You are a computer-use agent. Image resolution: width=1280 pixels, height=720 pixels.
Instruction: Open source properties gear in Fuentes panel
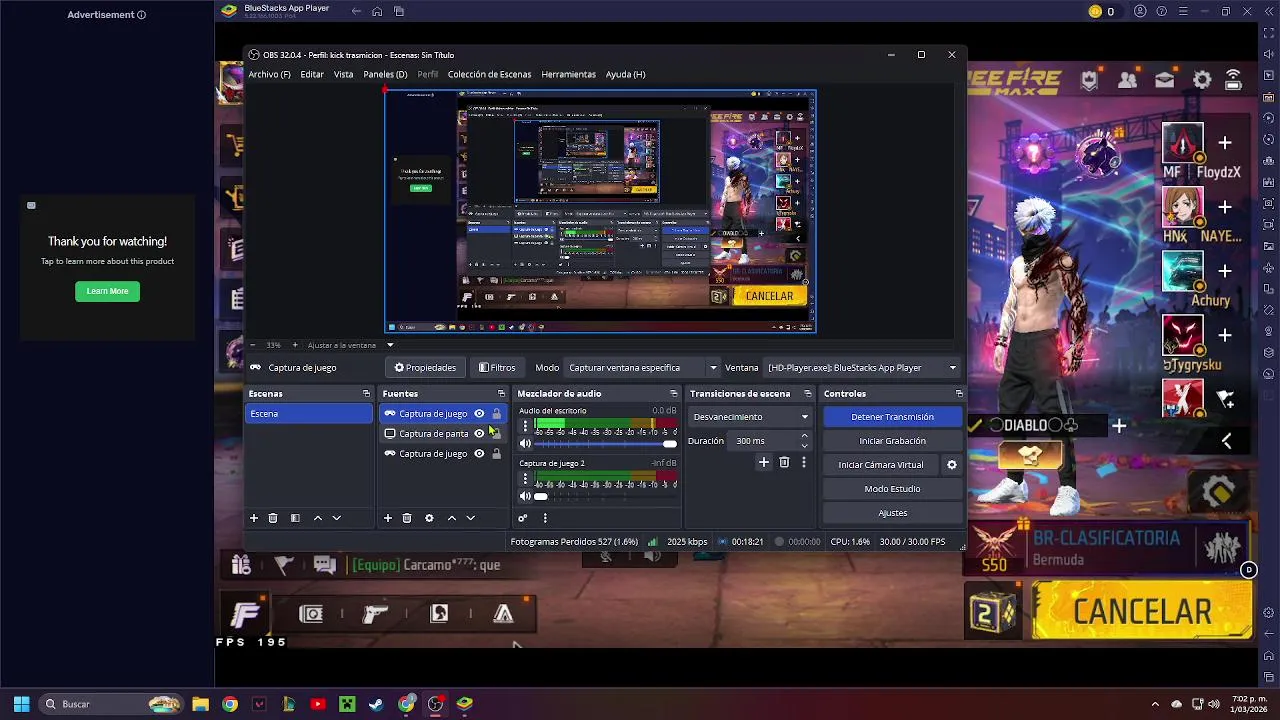click(429, 518)
